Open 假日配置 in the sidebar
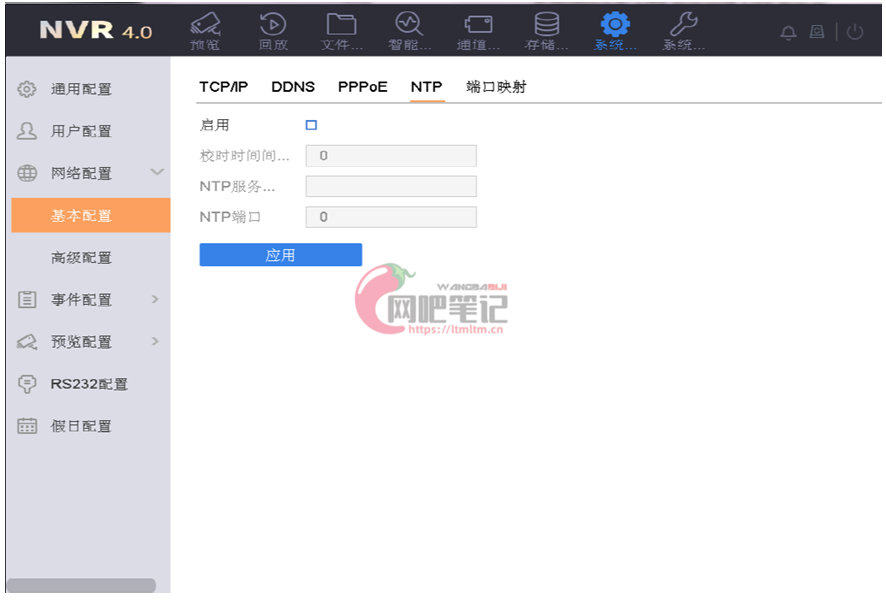This screenshot has height=600, width=886. click(x=81, y=426)
